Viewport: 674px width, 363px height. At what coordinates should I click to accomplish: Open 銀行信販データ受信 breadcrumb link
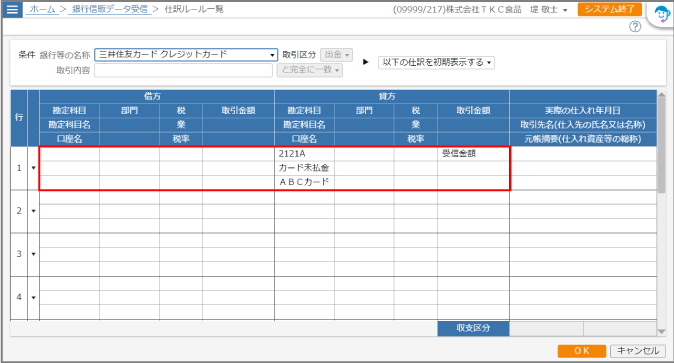click(110, 9)
